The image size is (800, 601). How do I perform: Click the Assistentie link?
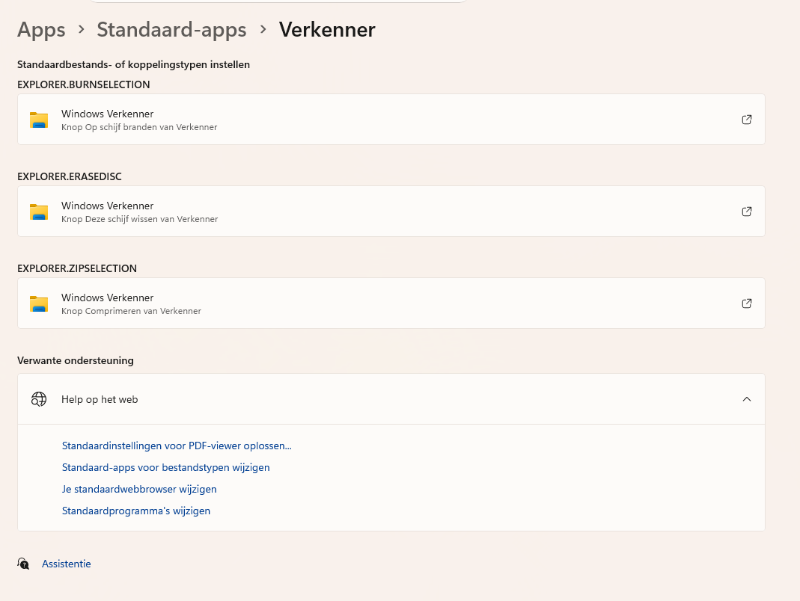pyautogui.click(x=66, y=564)
